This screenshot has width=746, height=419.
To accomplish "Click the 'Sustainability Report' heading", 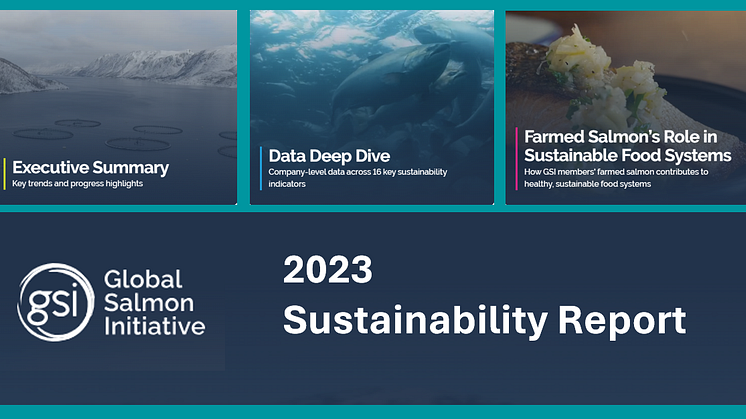I will point(484,319).
